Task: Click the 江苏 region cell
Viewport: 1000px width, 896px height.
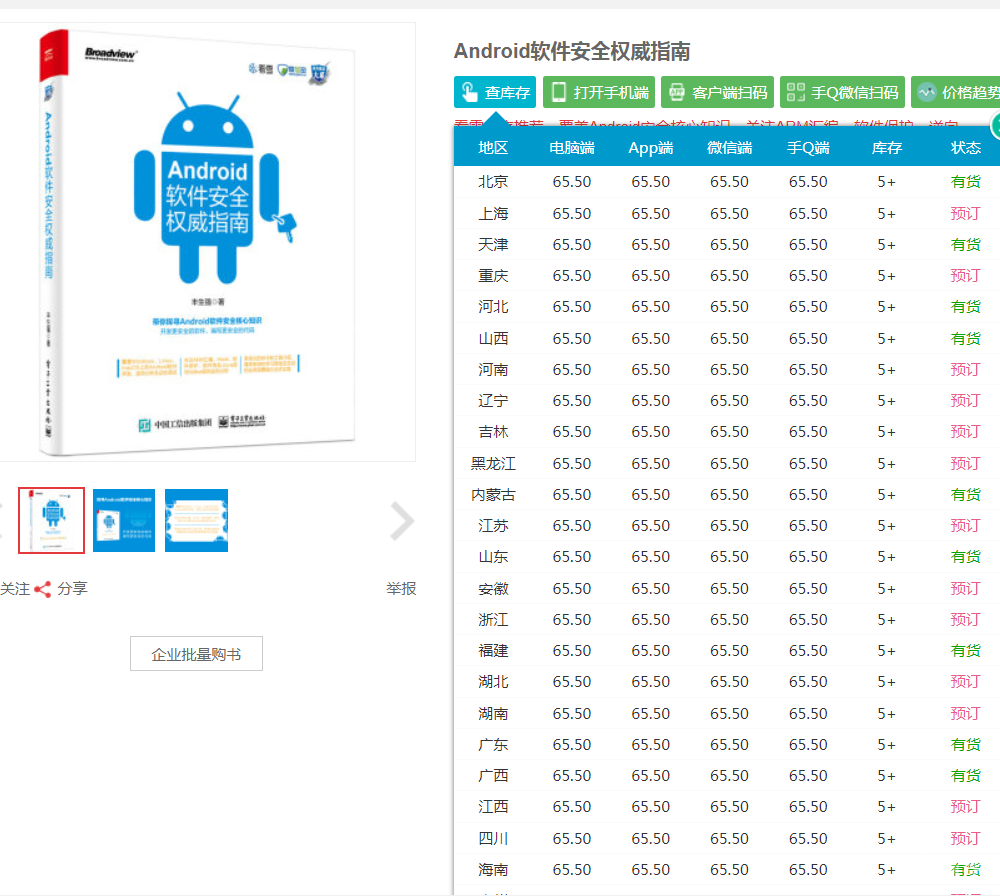Action: [493, 526]
